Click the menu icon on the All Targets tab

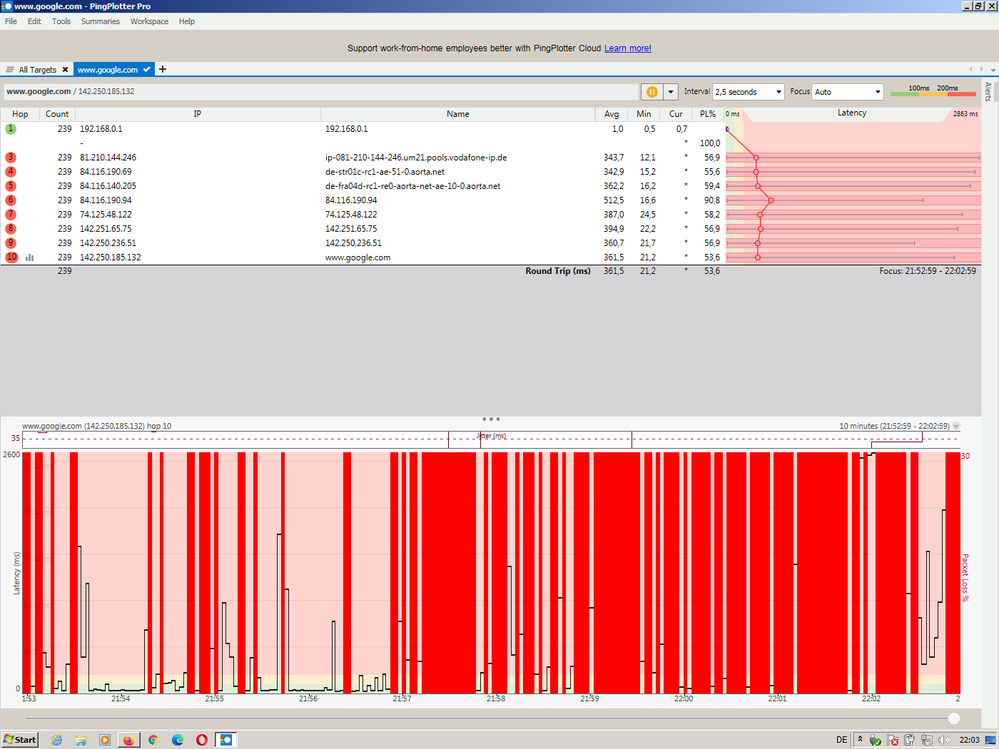[10, 70]
